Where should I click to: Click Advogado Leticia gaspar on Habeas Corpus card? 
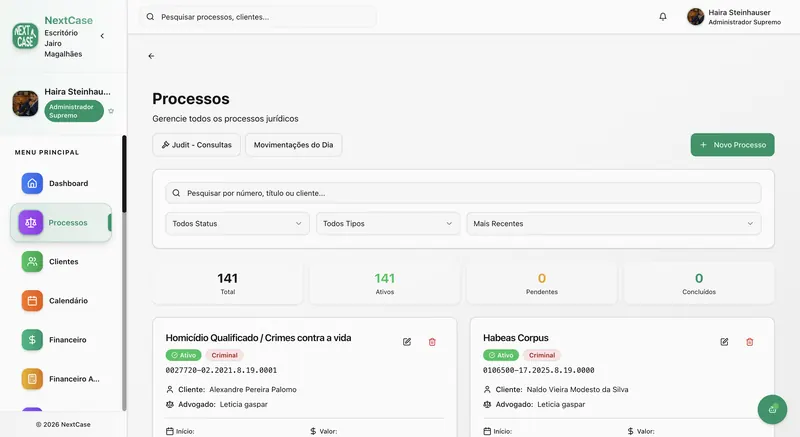pyautogui.click(x=561, y=404)
